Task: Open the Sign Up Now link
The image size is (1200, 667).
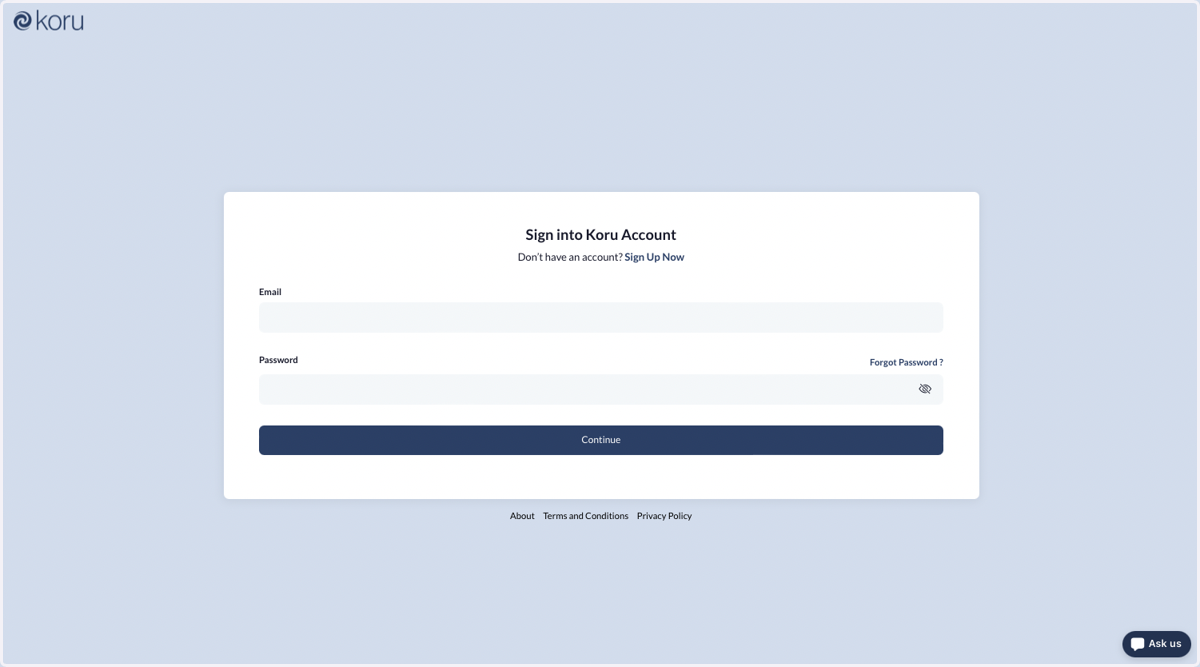Action: [x=654, y=257]
